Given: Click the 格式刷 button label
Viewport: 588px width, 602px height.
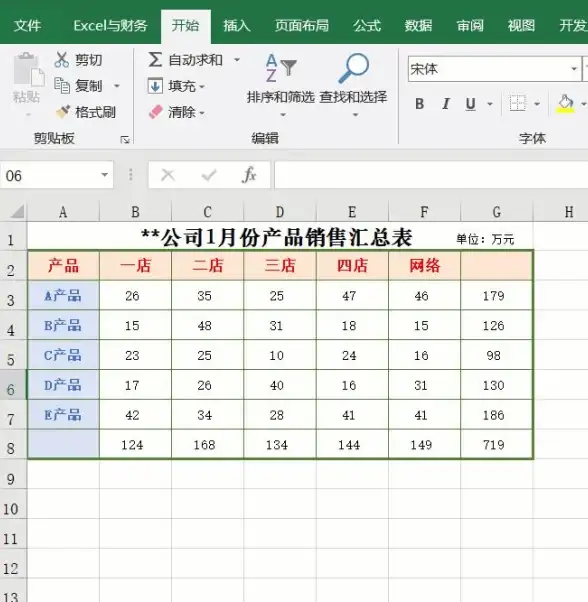Looking at the screenshot, I should 95,112.
